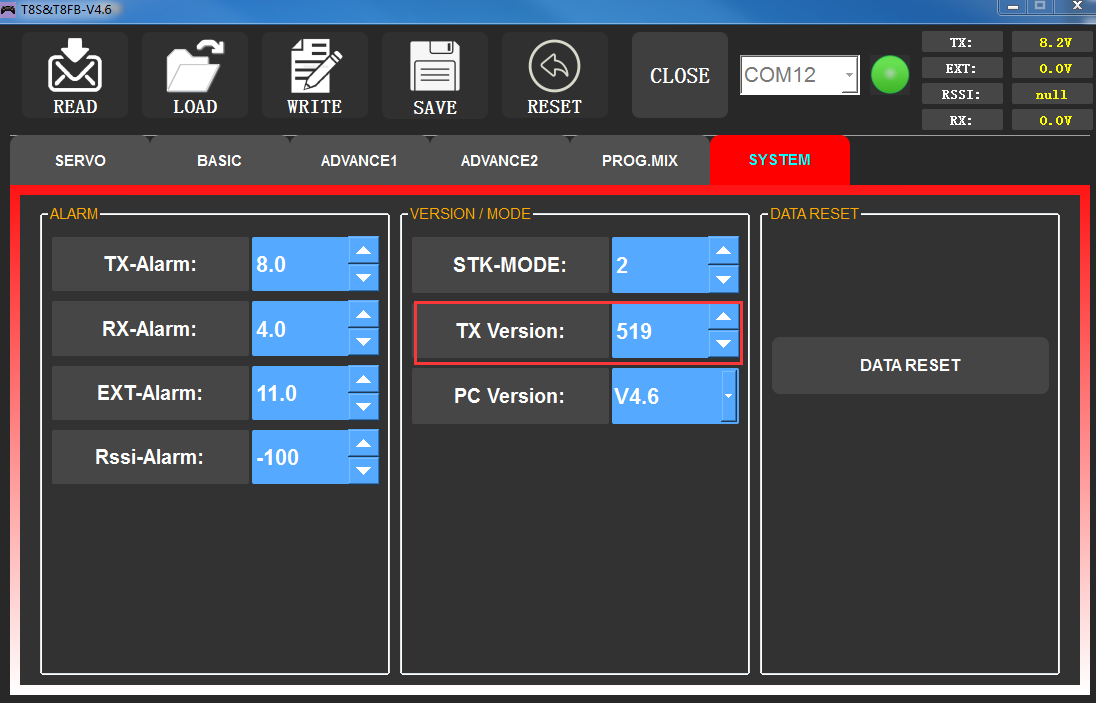Image resolution: width=1096 pixels, height=703 pixels.
Task: Click the RESET arrow icon
Action: 554,75
